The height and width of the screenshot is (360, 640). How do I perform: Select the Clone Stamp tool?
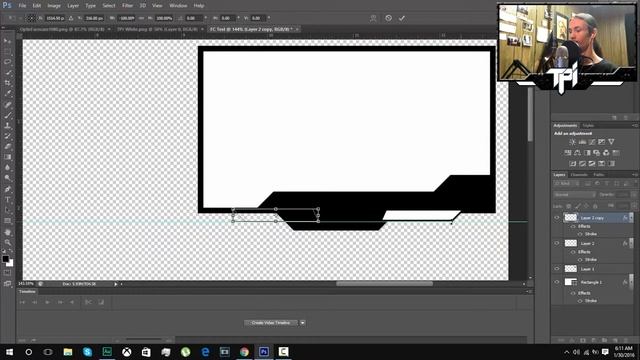[7, 126]
